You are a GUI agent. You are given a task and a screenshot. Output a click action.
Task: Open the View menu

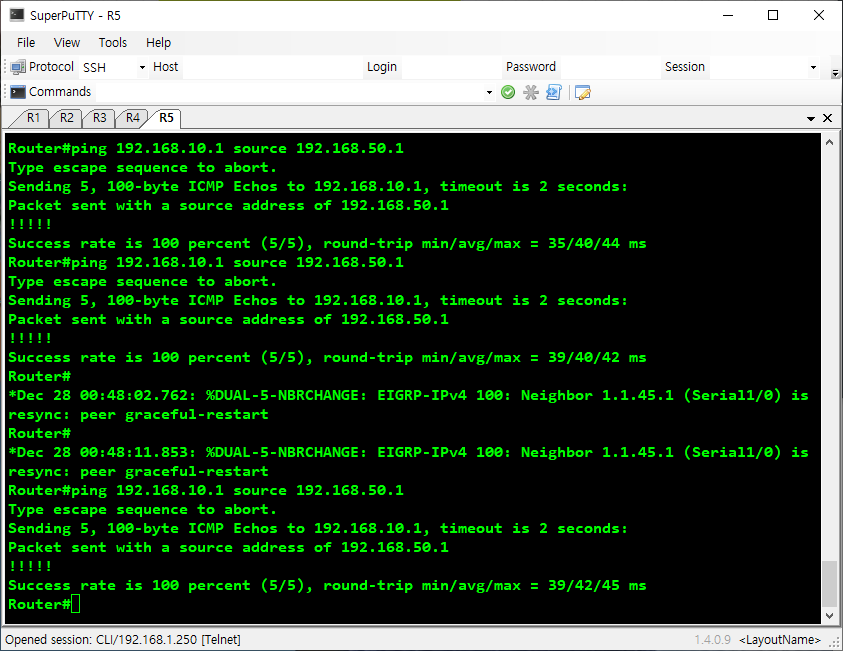click(x=67, y=42)
